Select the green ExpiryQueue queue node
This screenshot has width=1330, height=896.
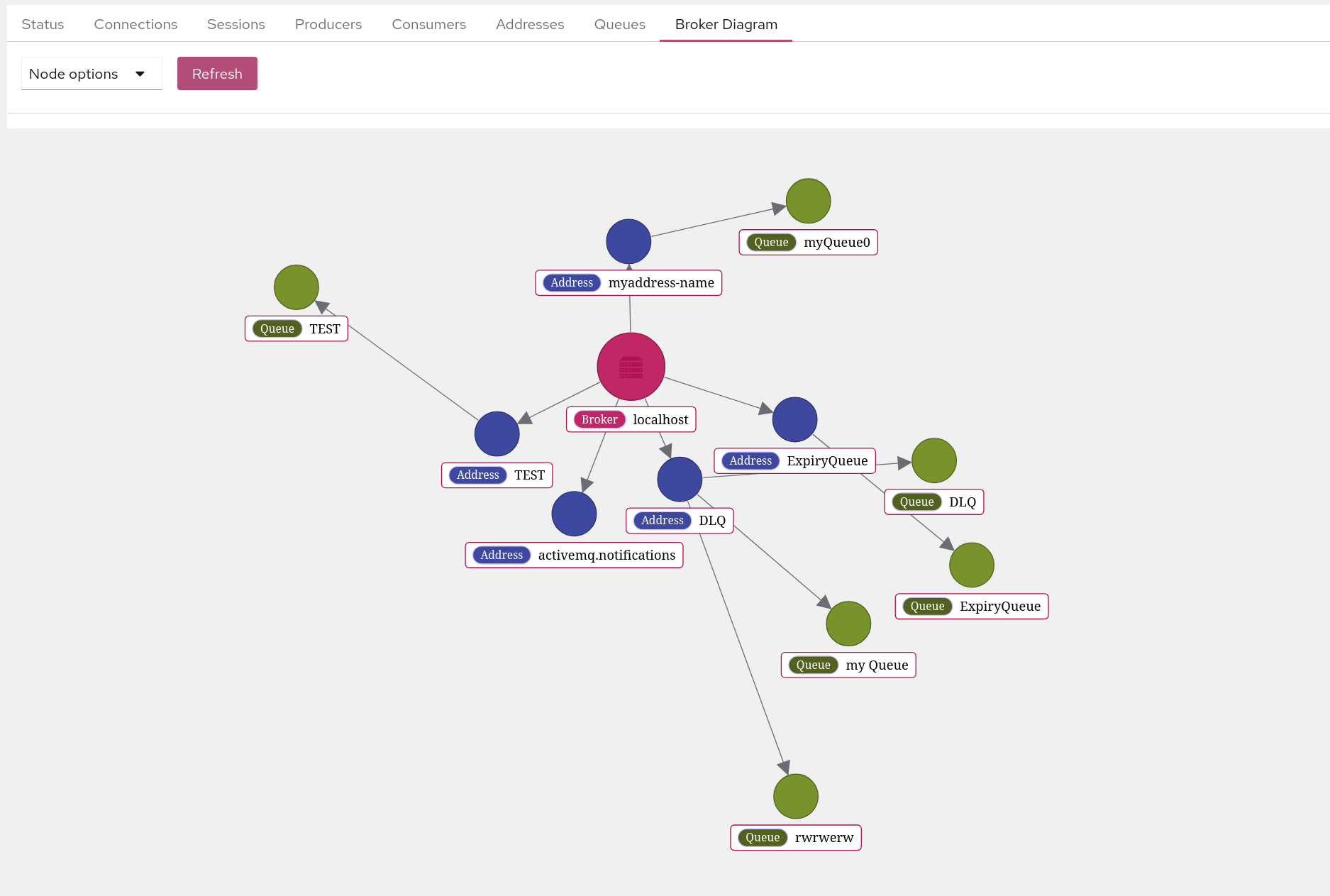tap(971, 565)
